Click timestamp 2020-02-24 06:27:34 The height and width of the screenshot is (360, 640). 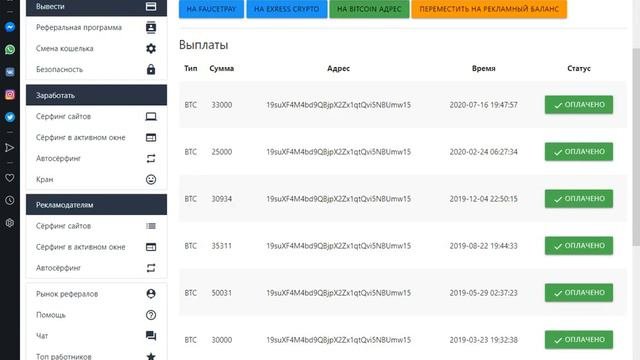[x=484, y=152]
